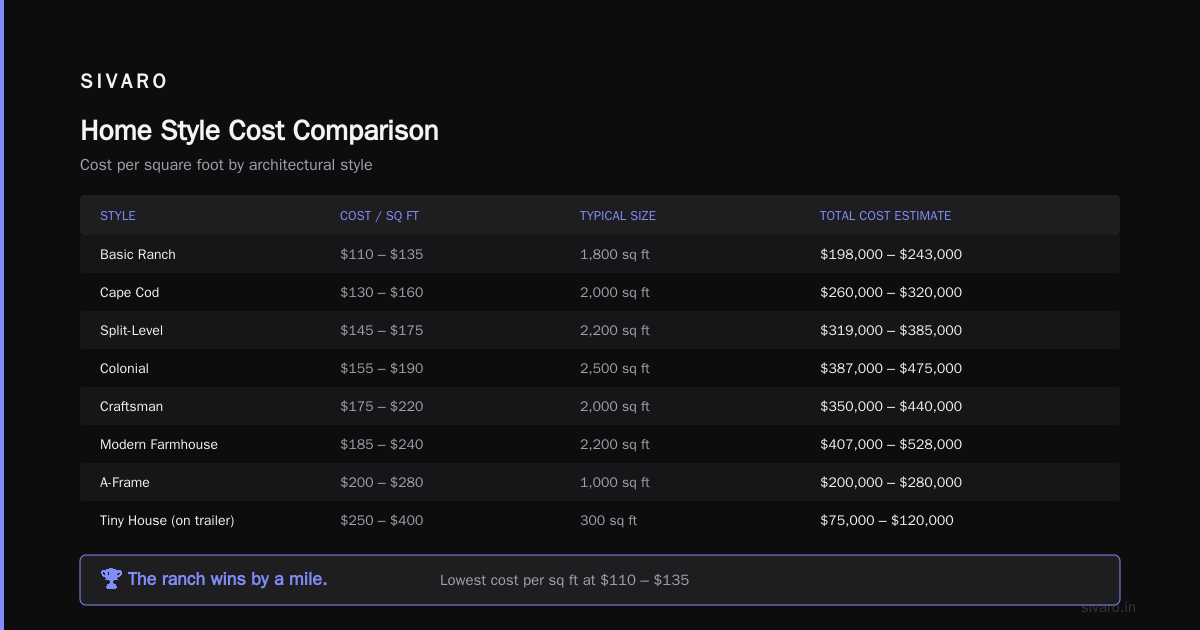Screen dimensions: 1200x630
Task: Click the trophy icon in the banner
Action: 111,579
